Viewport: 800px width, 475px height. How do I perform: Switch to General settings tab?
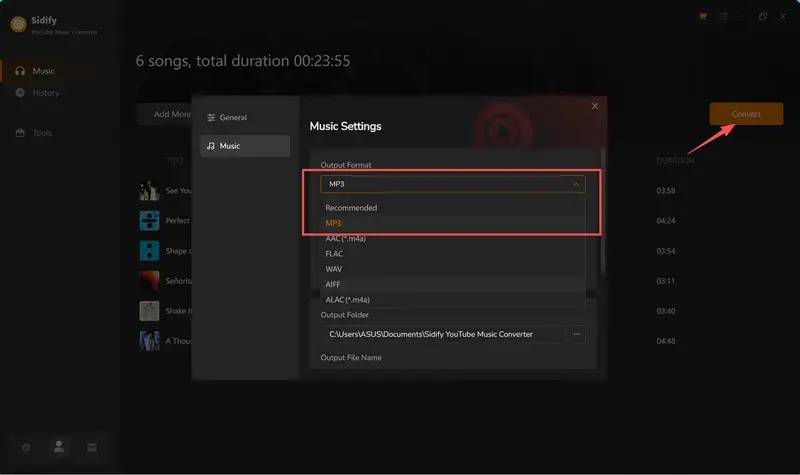pos(245,117)
